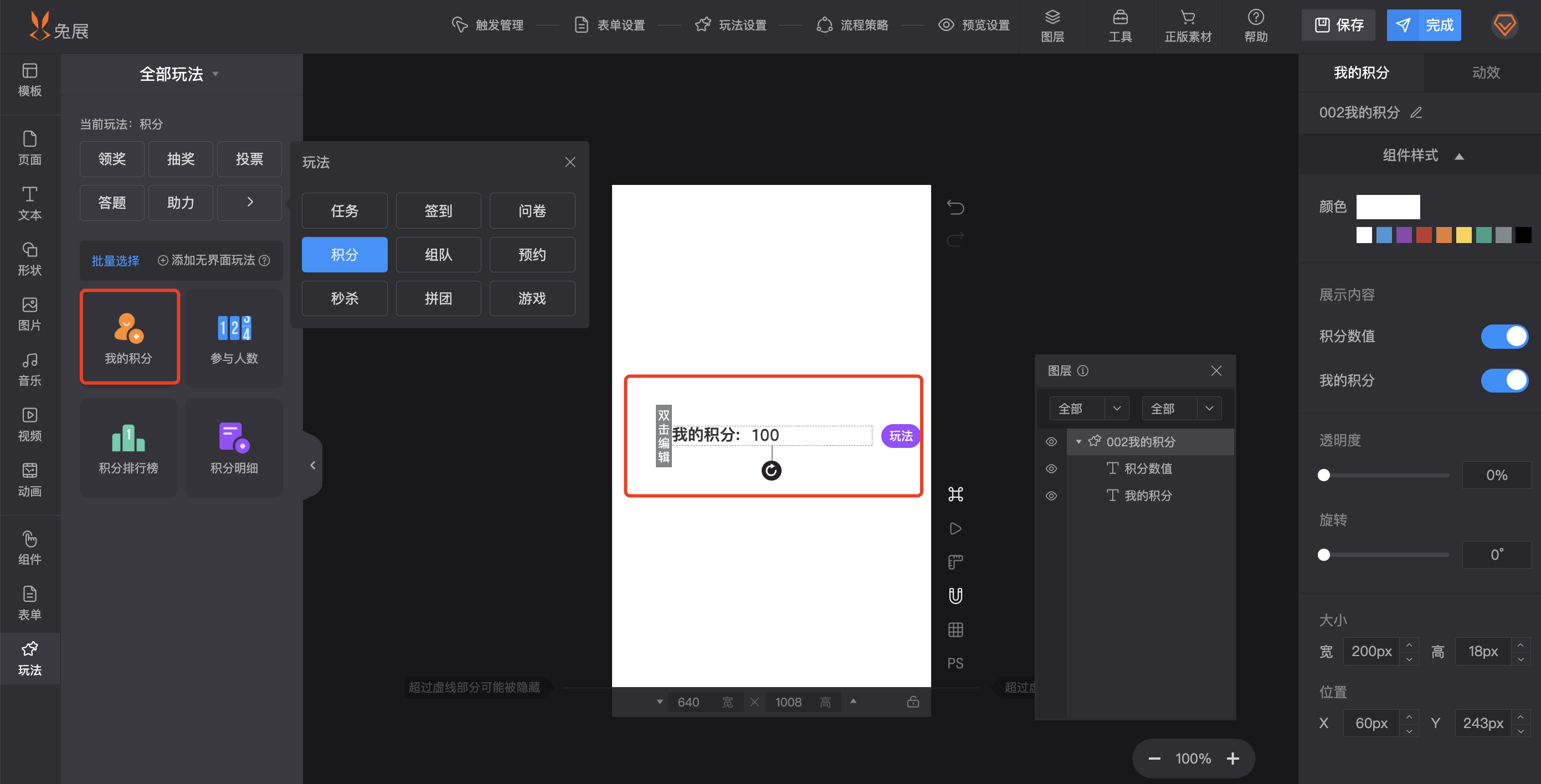Open the 表单 form panel
Viewport: 1541px width, 784px height.
click(x=29, y=603)
